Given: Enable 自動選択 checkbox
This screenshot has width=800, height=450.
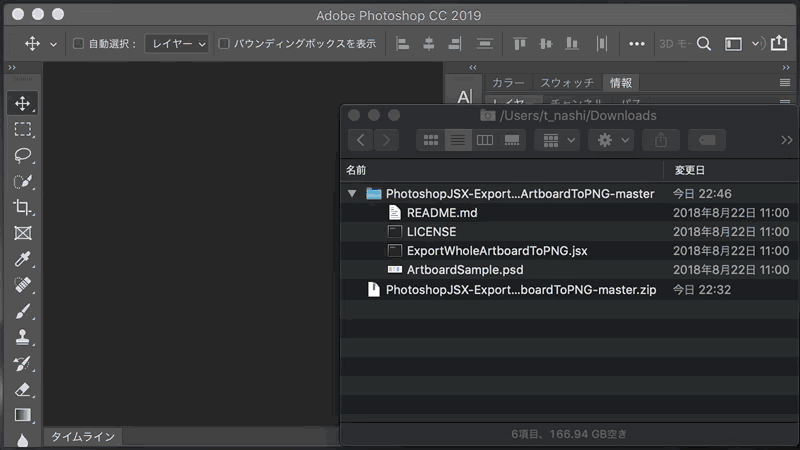Looking at the screenshot, I should tap(78, 43).
